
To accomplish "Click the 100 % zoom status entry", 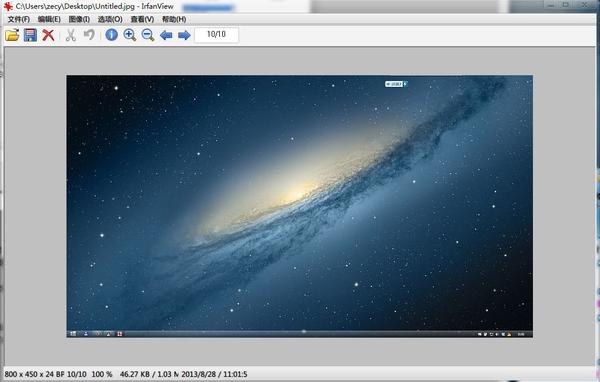I will [102, 374].
